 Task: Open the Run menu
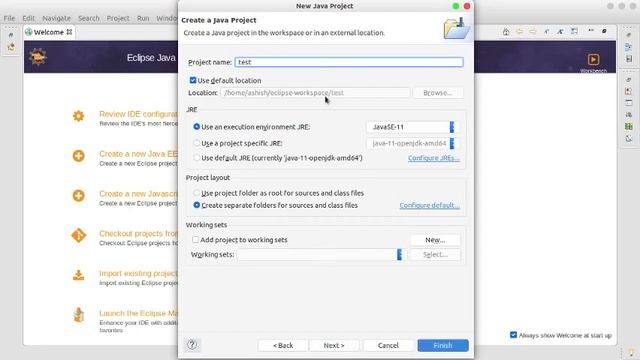click(x=143, y=18)
